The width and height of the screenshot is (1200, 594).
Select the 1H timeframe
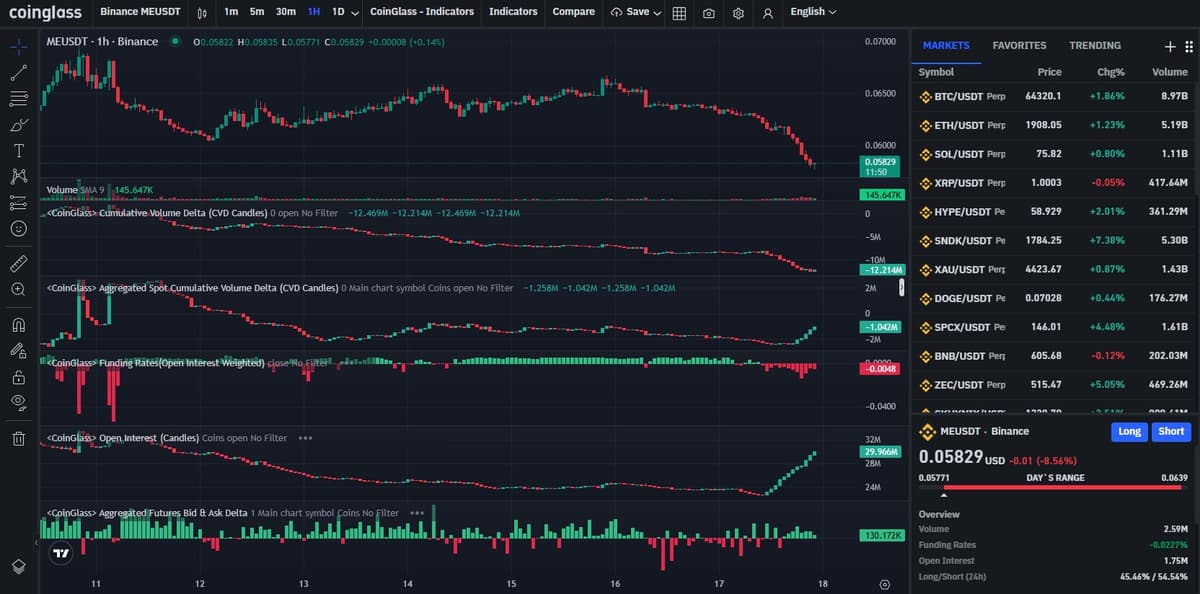314,12
